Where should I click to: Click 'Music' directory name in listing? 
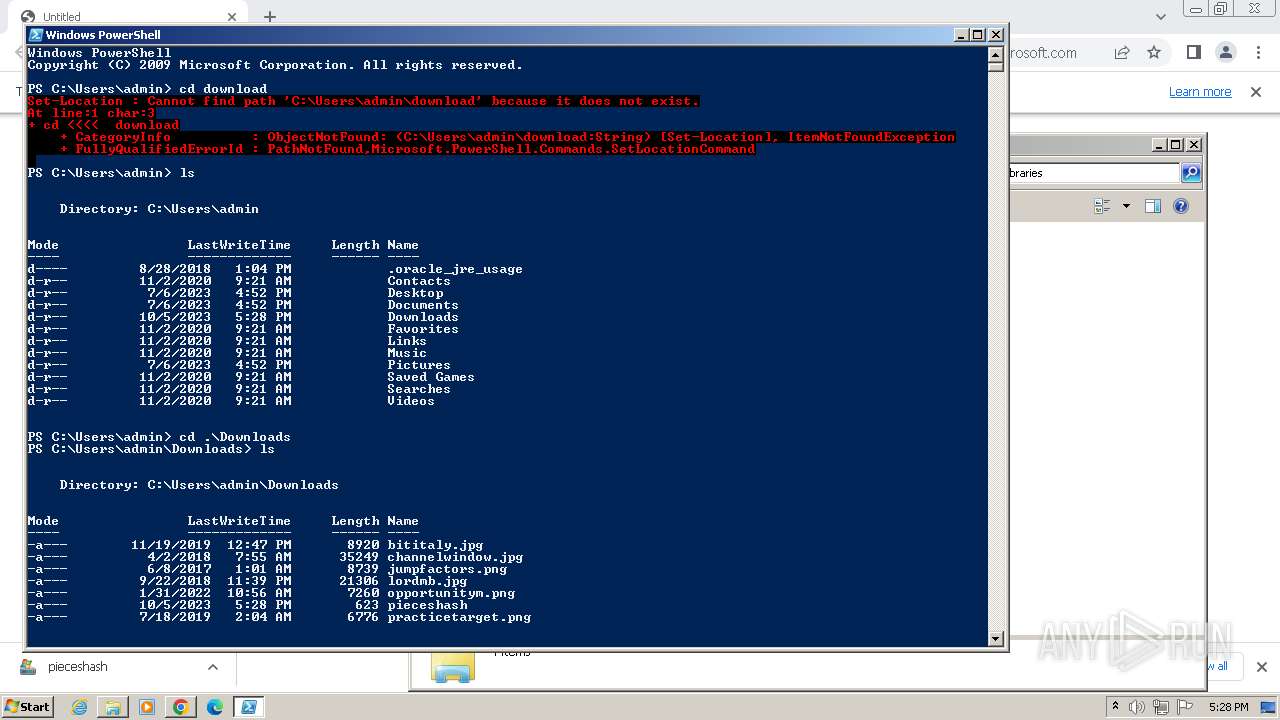(407, 353)
